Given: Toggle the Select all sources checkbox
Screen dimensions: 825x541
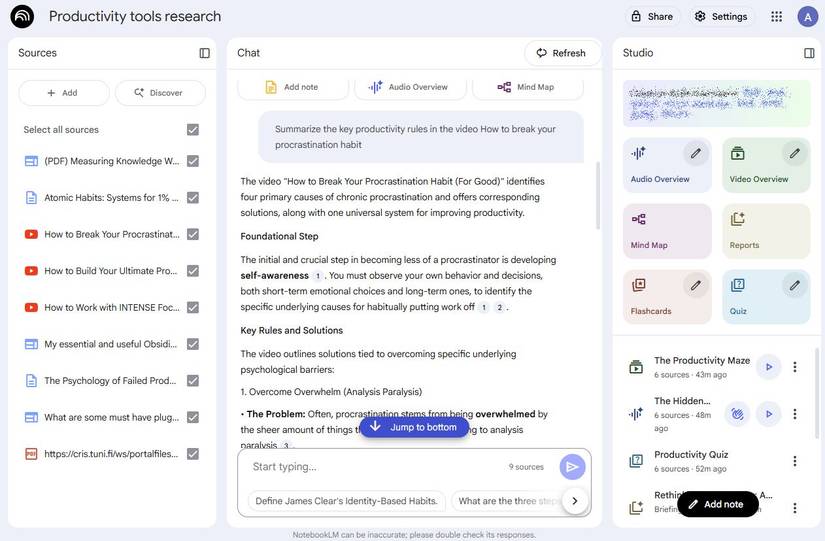Looking at the screenshot, I should click(x=193, y=130).
